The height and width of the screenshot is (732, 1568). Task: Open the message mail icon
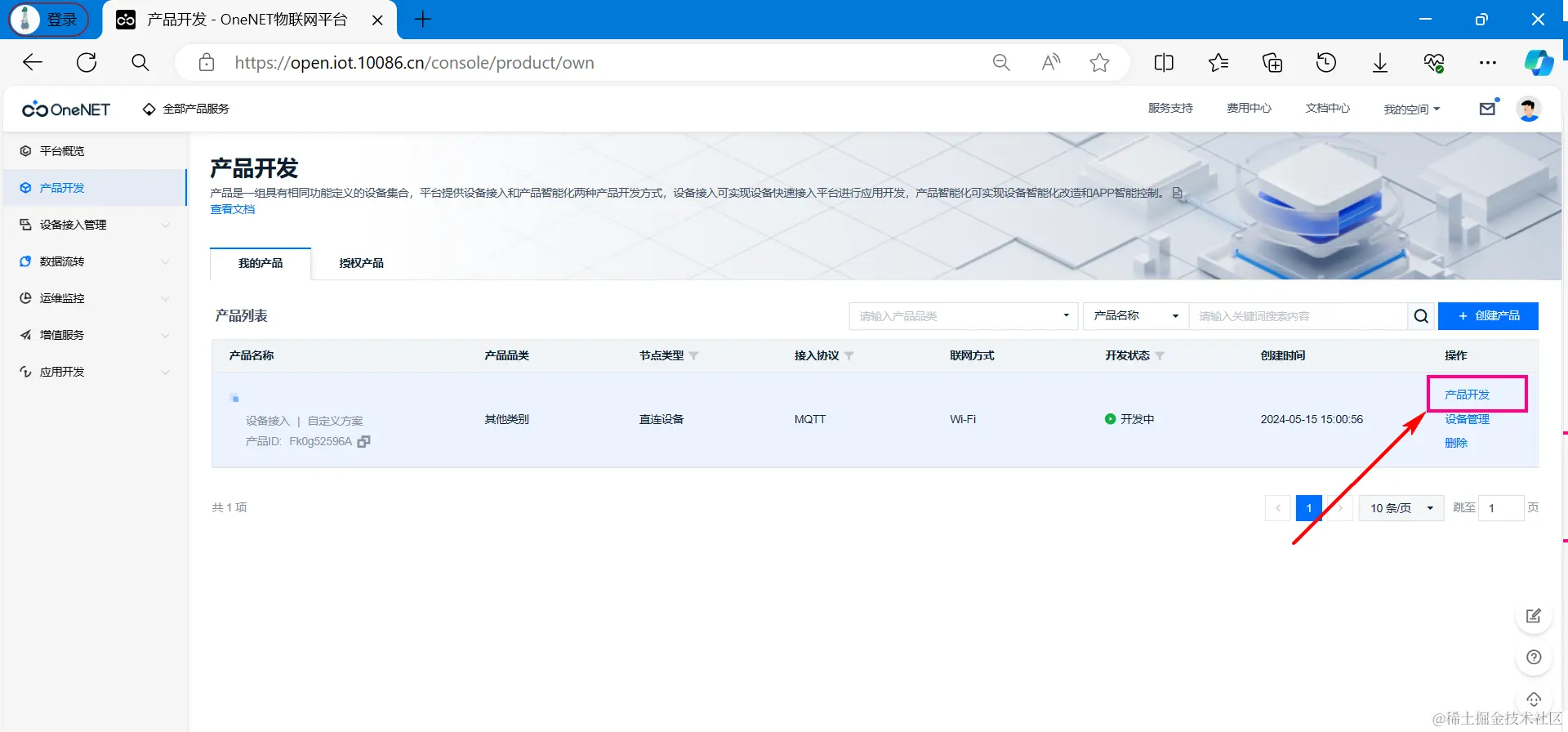(x=1488, y=109)
